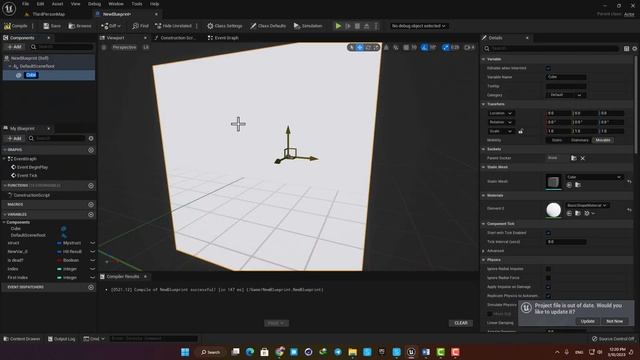640x360 pixels.
Task: Open the File menu
Action: click(x=25, y=4)
